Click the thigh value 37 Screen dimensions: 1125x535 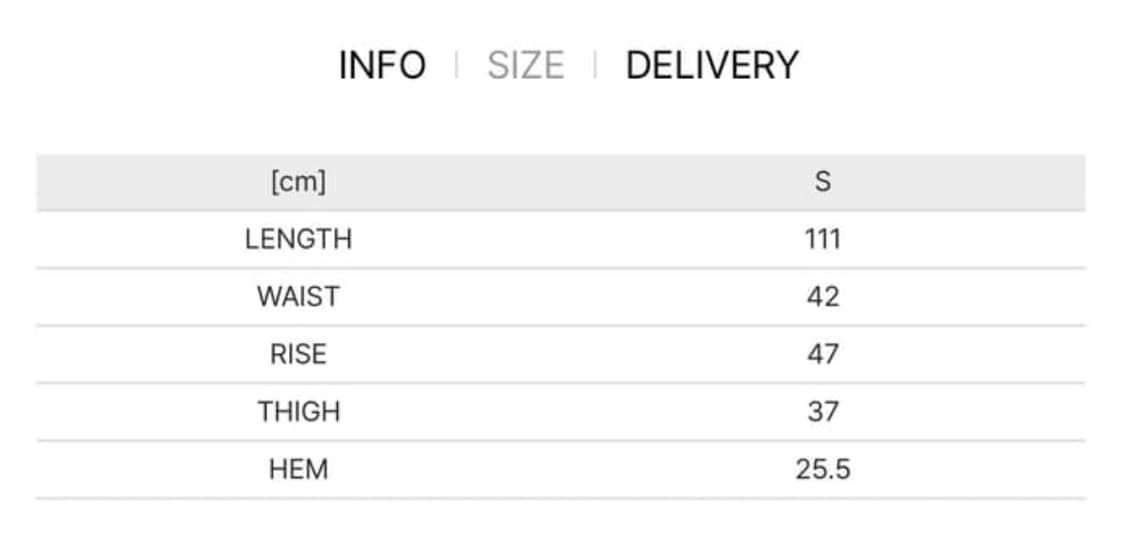click(822, 411)
